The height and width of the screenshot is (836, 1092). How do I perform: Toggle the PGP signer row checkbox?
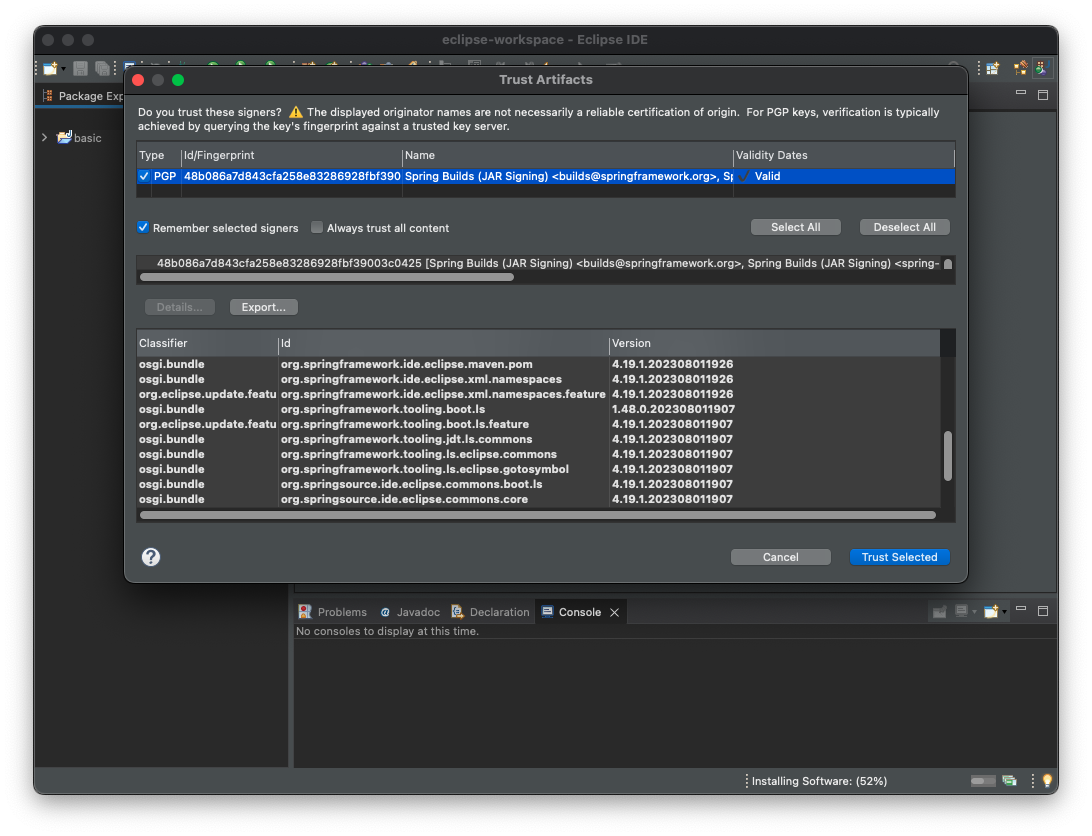(143, 176)
